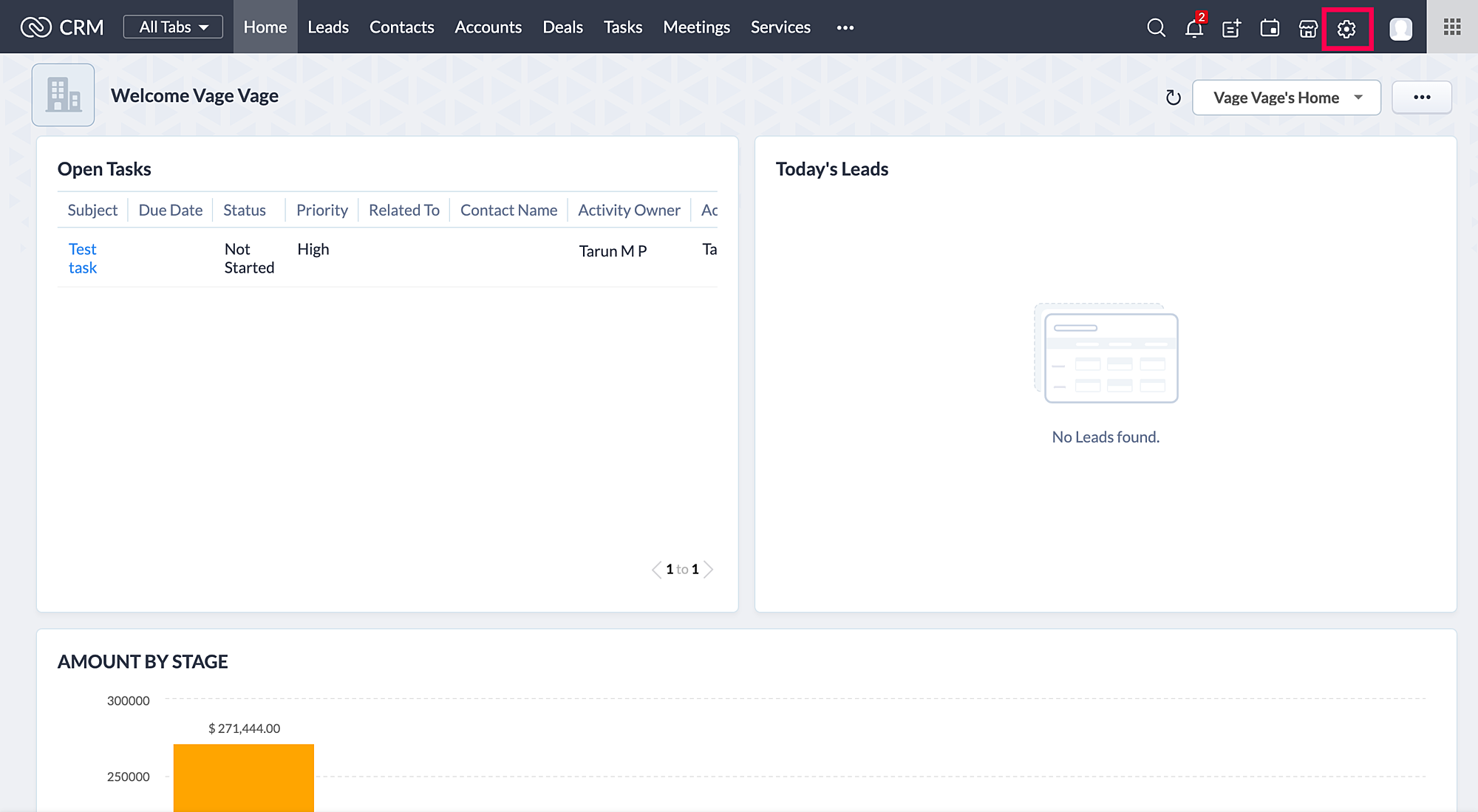Expand the All Tabs dropdown
Image resolution: width=1478 pixels, height=812 pixels.
pos(173,27)
